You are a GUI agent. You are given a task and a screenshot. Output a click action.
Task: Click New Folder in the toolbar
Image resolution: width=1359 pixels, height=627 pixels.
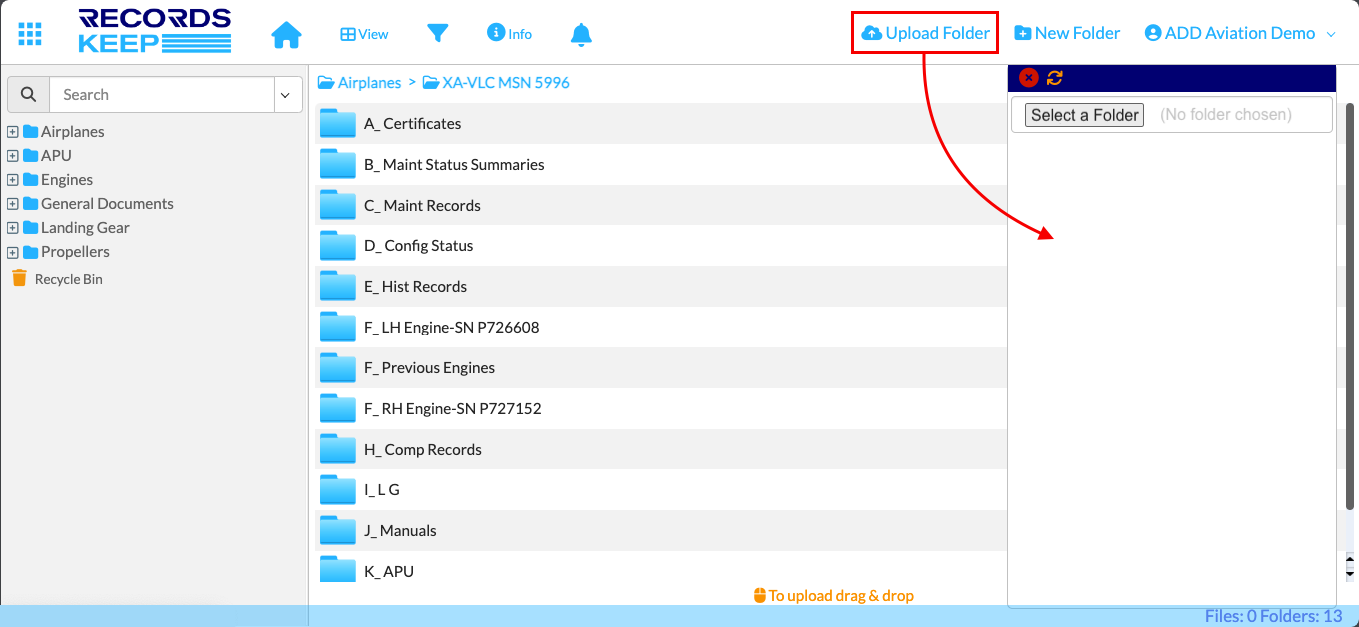(x=1067, y=34)
